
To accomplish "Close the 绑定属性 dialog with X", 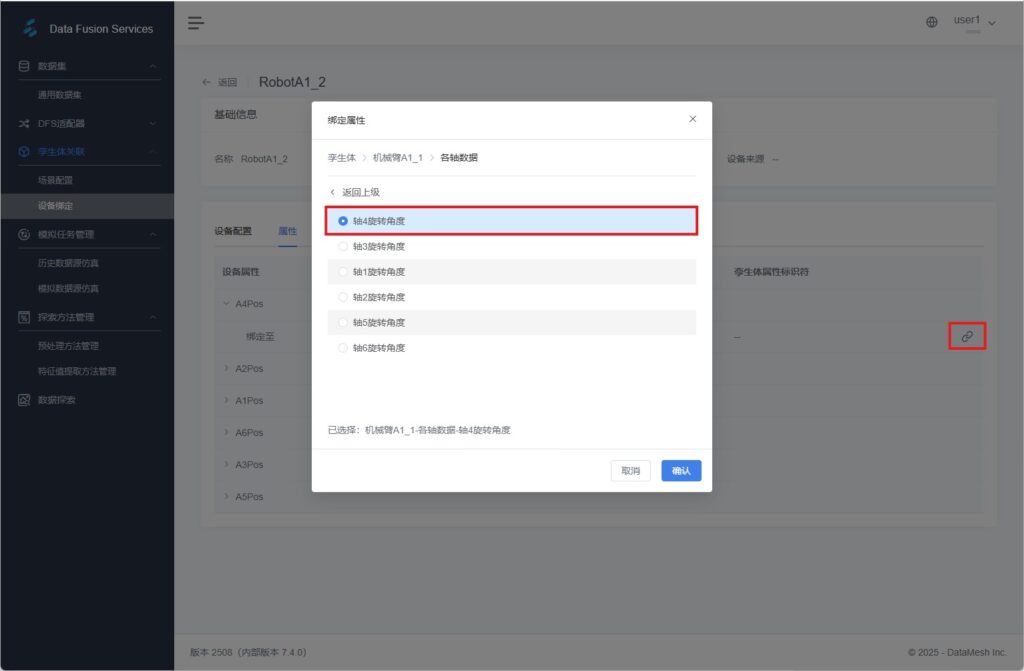I will 693,119.
